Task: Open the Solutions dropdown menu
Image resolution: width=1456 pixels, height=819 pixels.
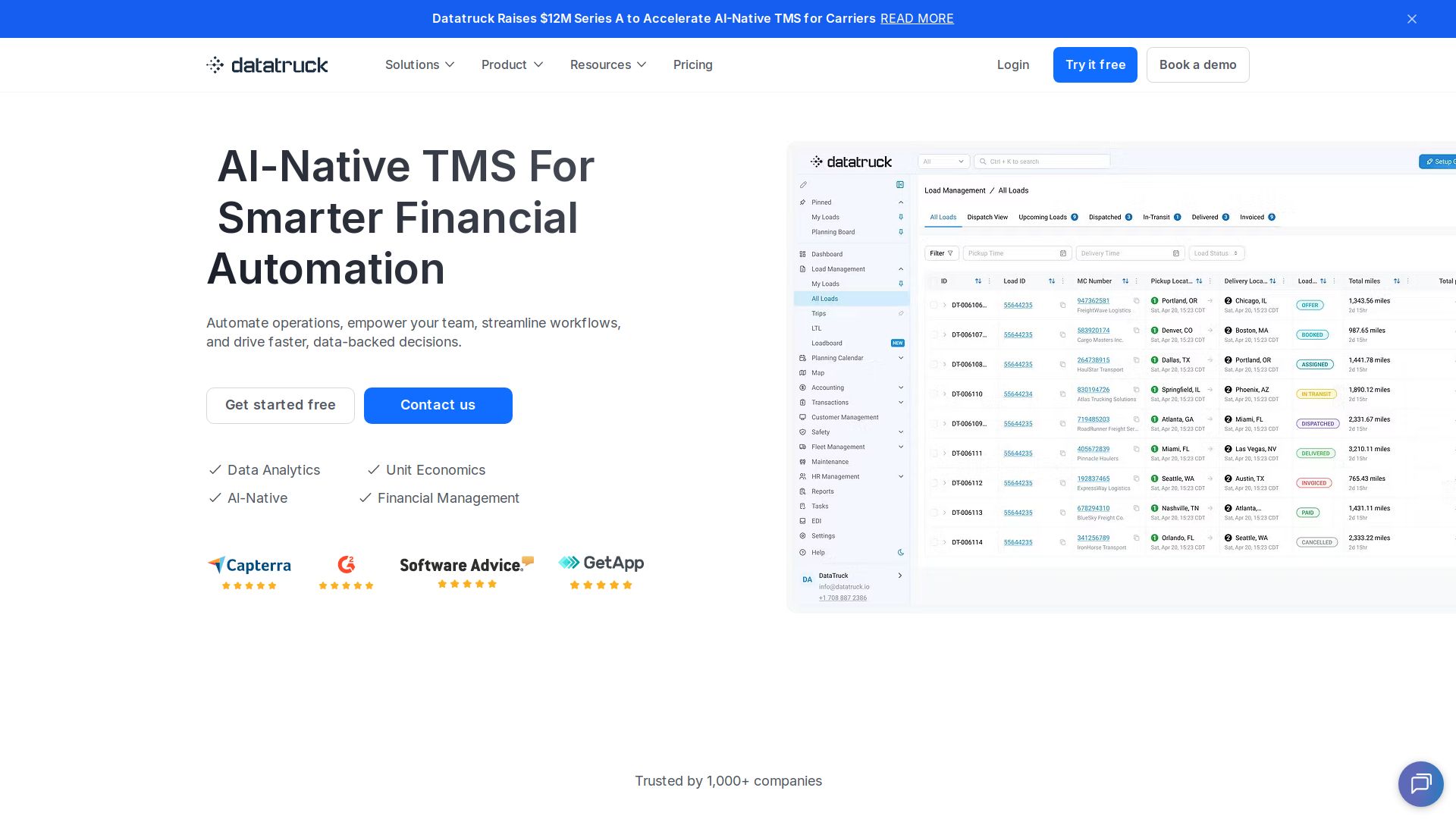Action: click(x=420, y=64)
